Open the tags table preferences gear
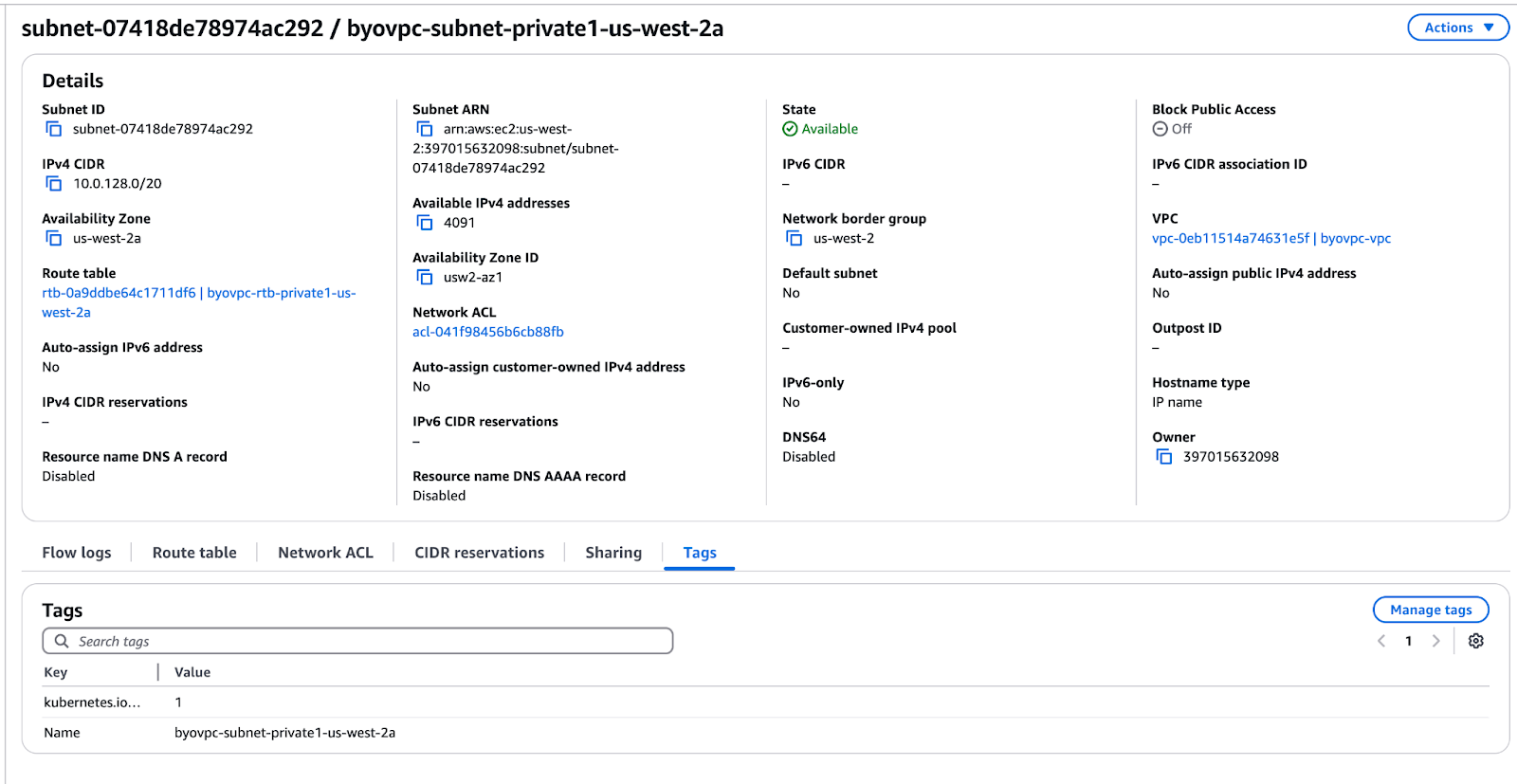 point(1475,640)
